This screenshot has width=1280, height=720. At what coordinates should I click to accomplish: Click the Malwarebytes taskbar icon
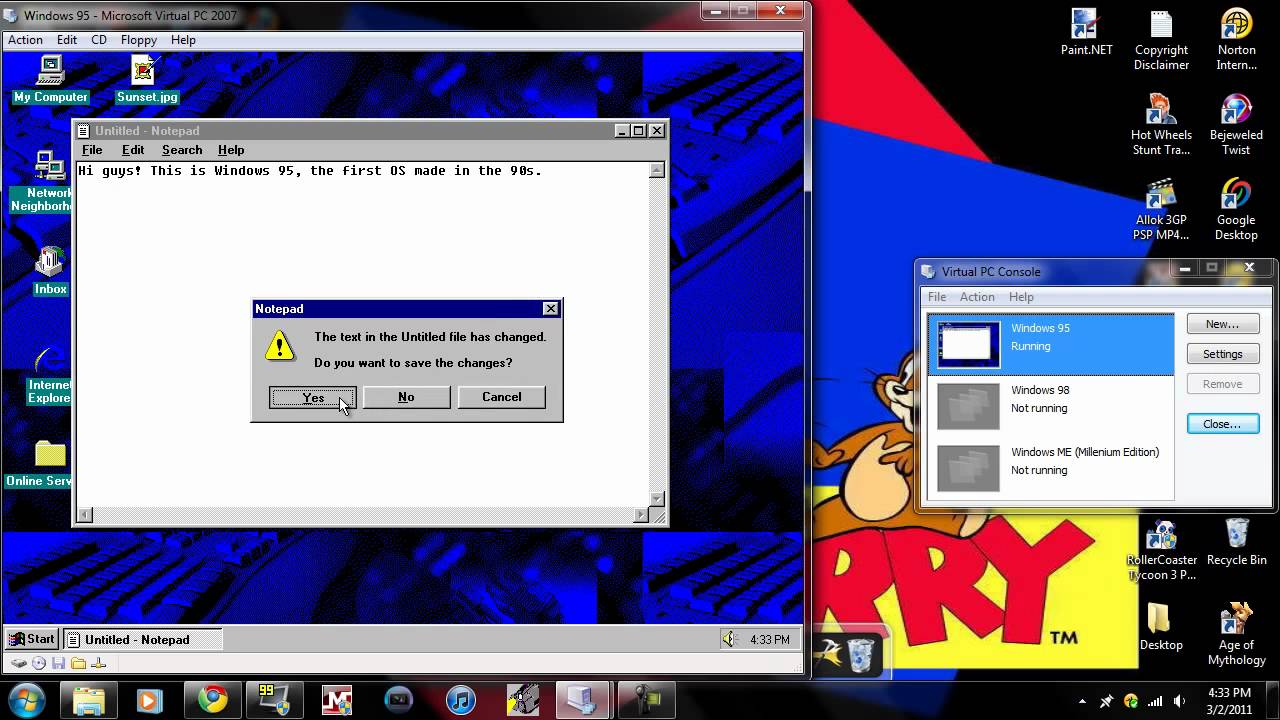[x=337, y=700]
